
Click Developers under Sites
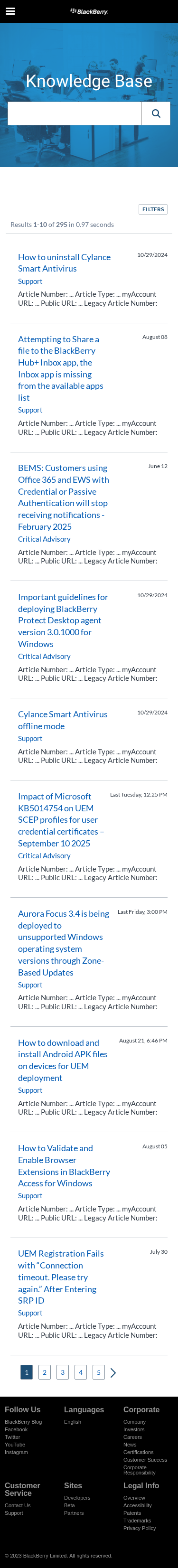click(77, 1498)
